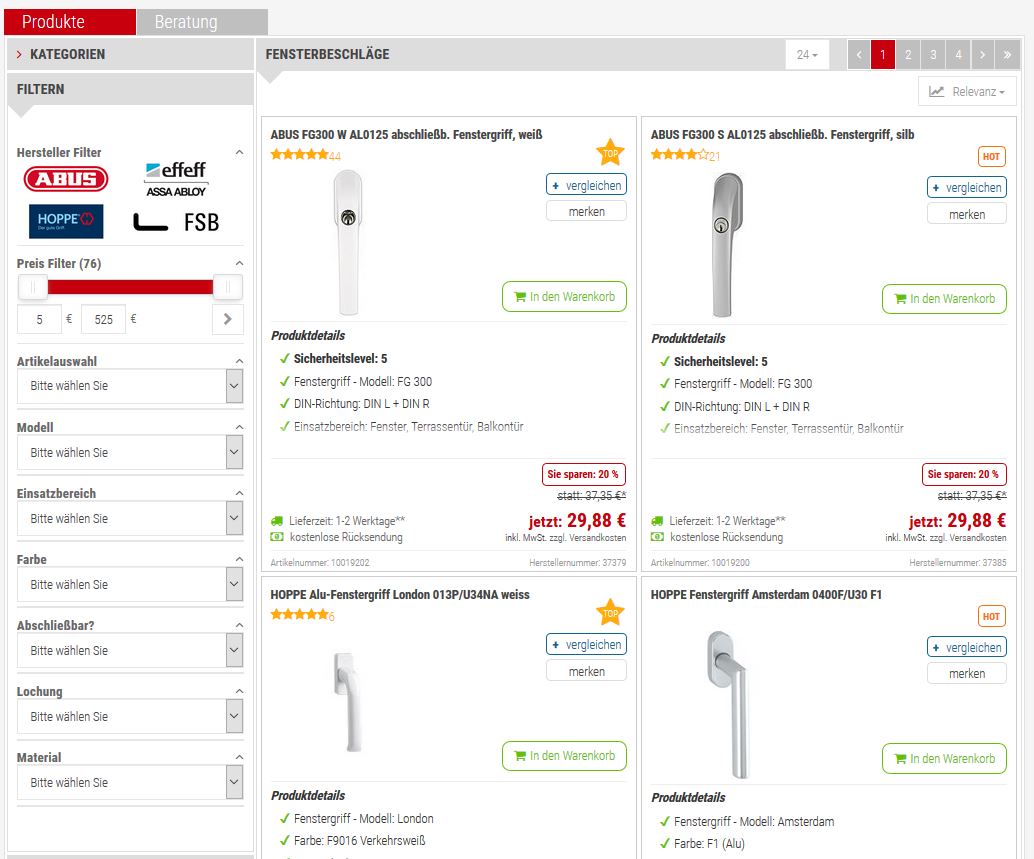This screenshot has width=1034, height=859.
Task: Filter by effeff ASSA ABLOY logo
Action: (176, 180)
